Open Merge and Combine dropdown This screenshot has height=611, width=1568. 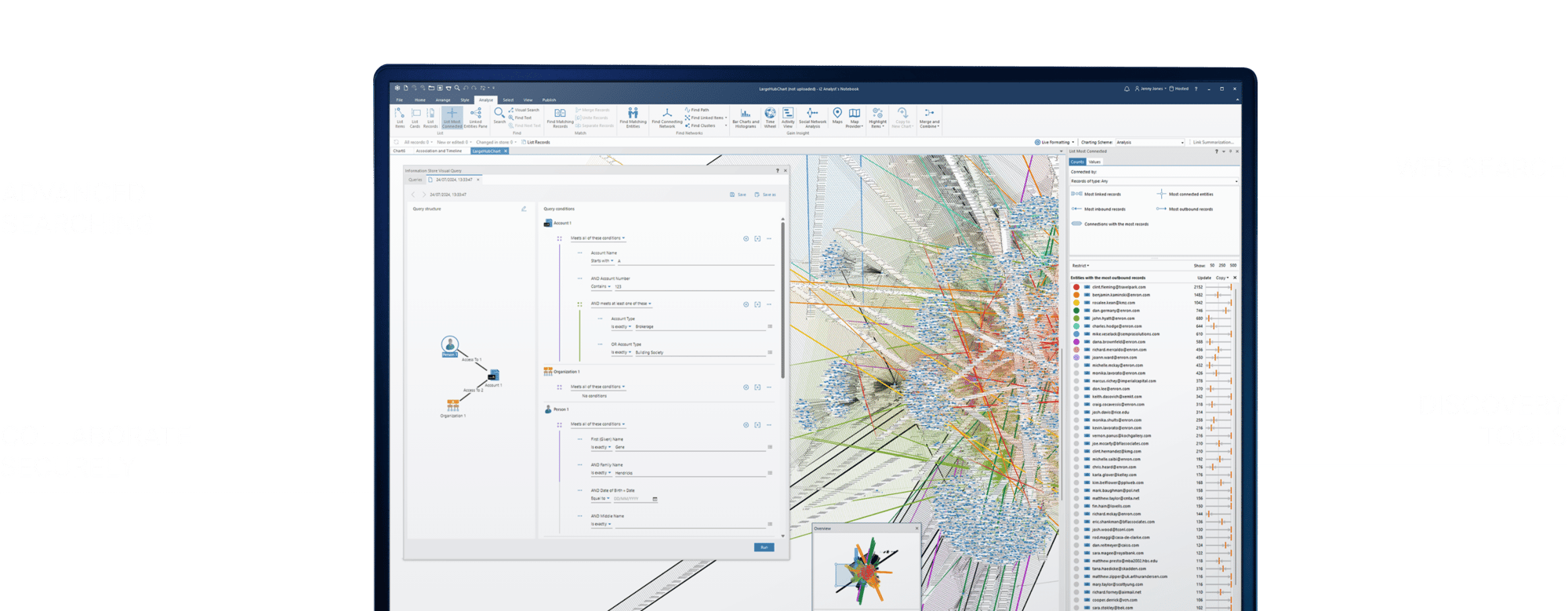pyautogui.click(x=929, y=118)
